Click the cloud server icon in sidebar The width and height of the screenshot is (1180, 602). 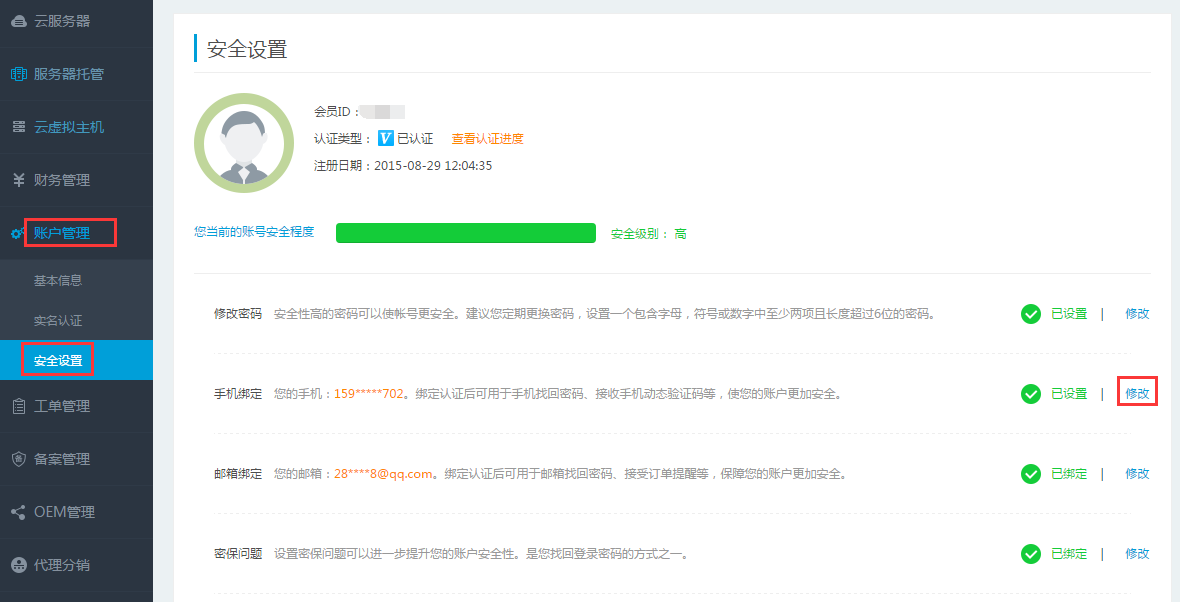18,21
